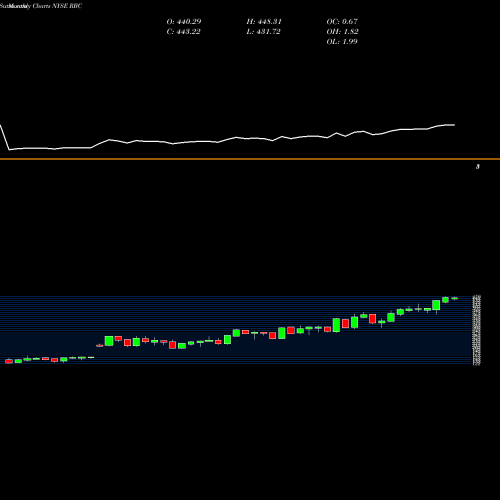Click the open price value 'O: 440.29'

(184, 22)
